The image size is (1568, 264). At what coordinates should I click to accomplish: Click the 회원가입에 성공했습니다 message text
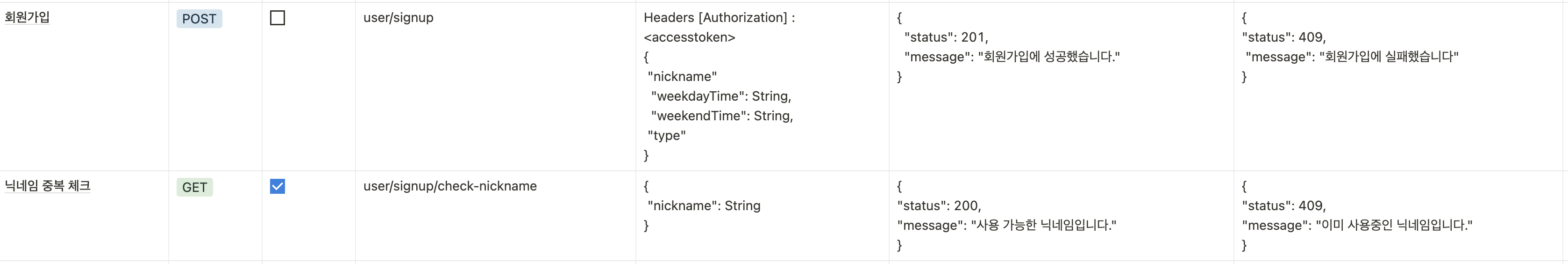1048,57
